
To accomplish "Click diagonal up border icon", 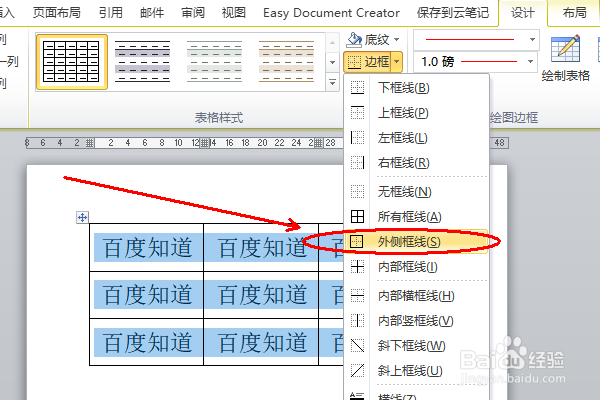I will pos(357,370).
